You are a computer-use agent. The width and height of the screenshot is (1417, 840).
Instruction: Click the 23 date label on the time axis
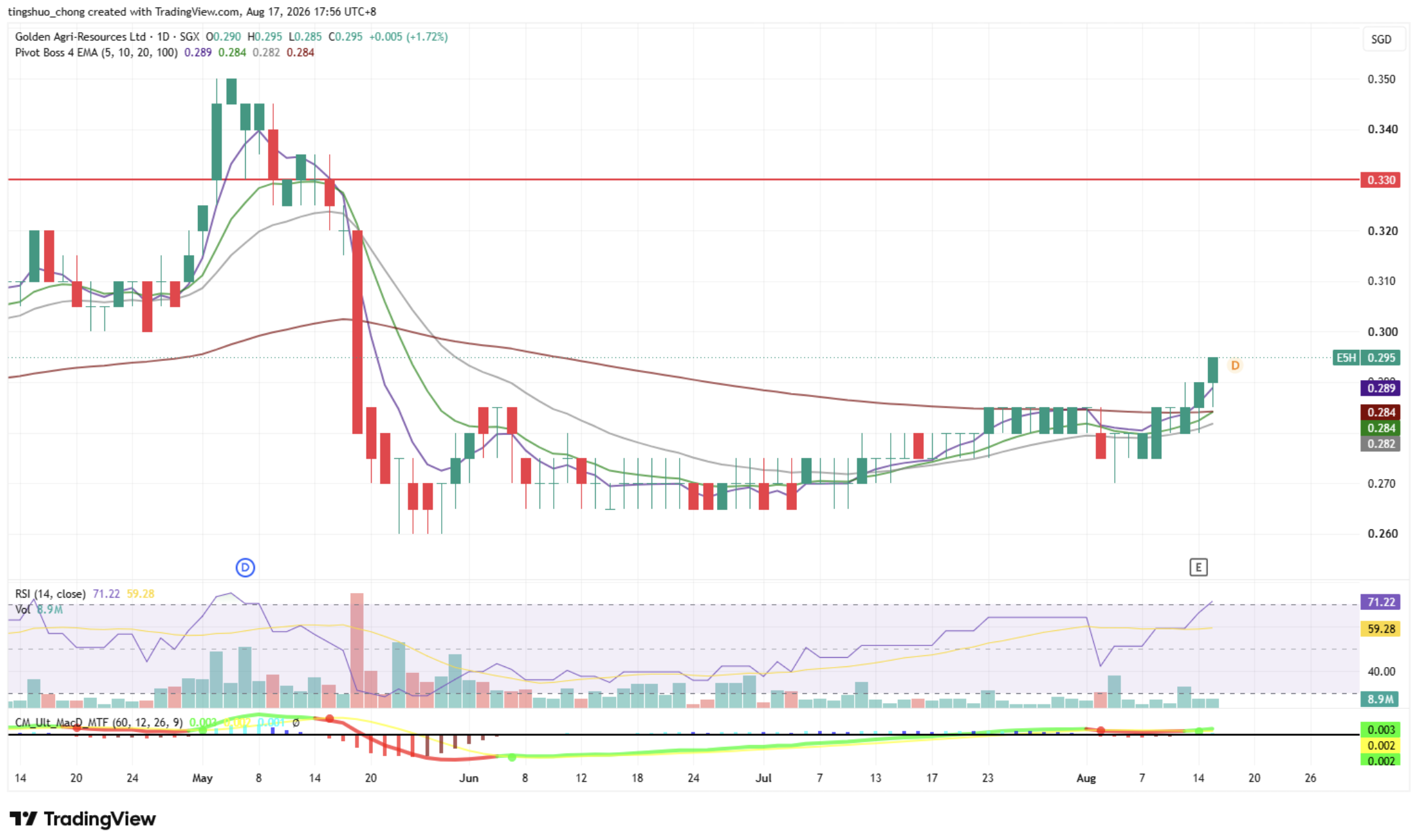(988, 778)
